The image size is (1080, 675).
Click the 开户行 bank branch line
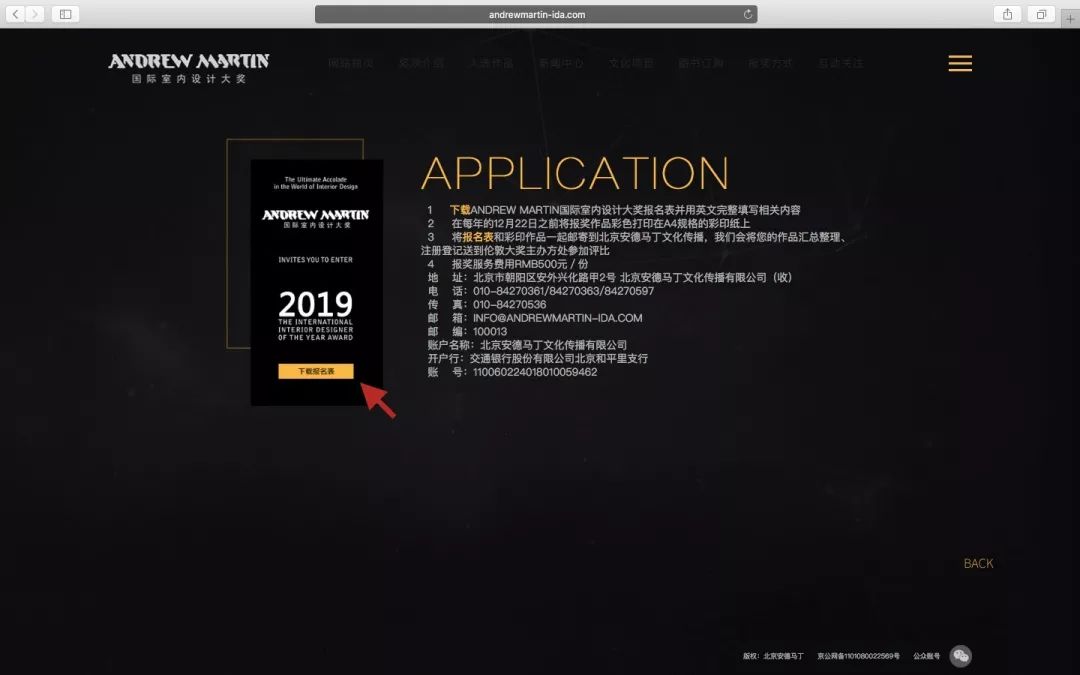pos(537,358)
